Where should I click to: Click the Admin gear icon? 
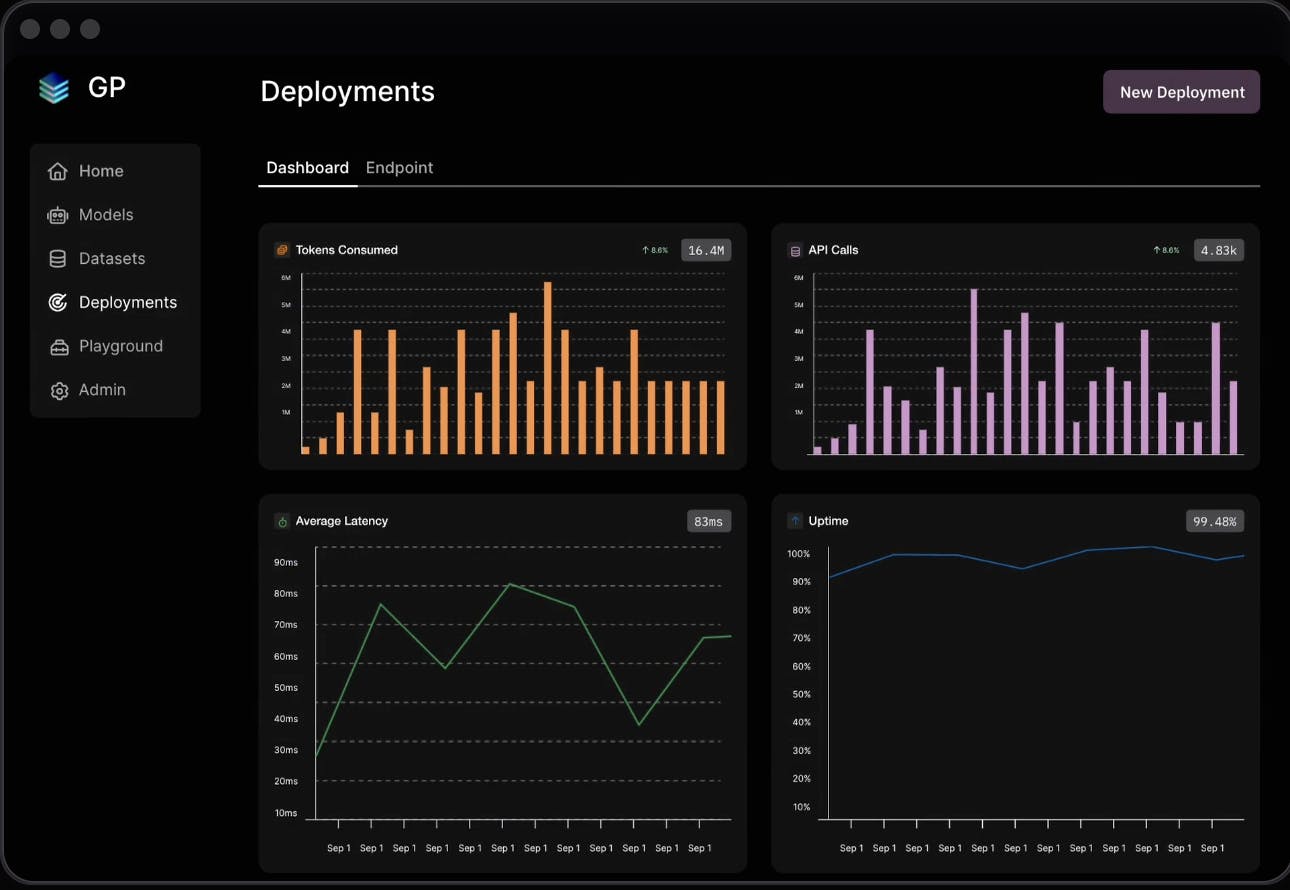tap(58, 390)
